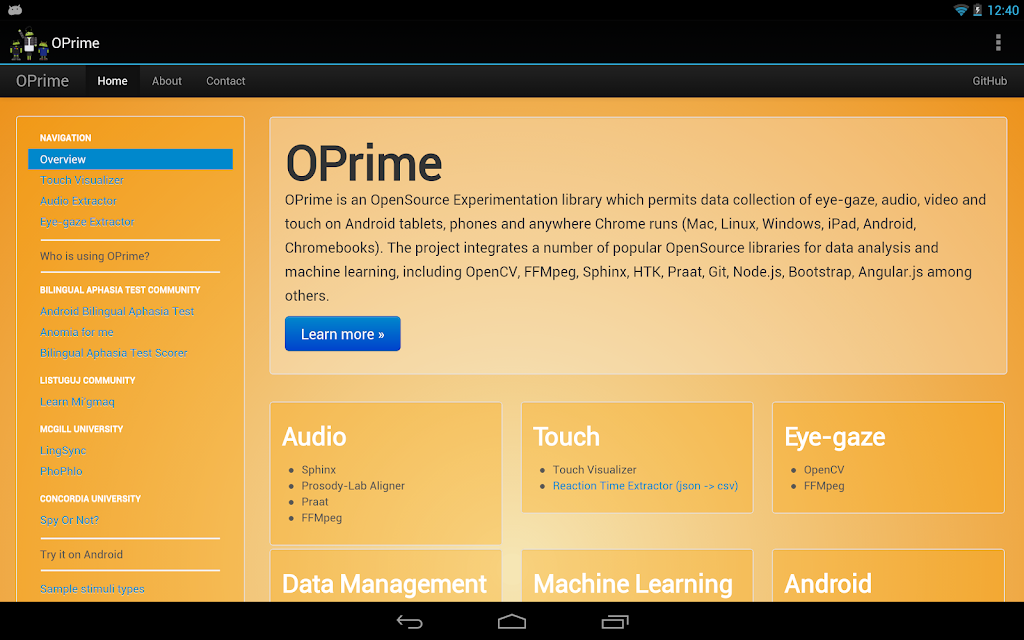Click OpenCV in the Eye-gaze list
This screenshot has height=640, width=1024.
824,470
